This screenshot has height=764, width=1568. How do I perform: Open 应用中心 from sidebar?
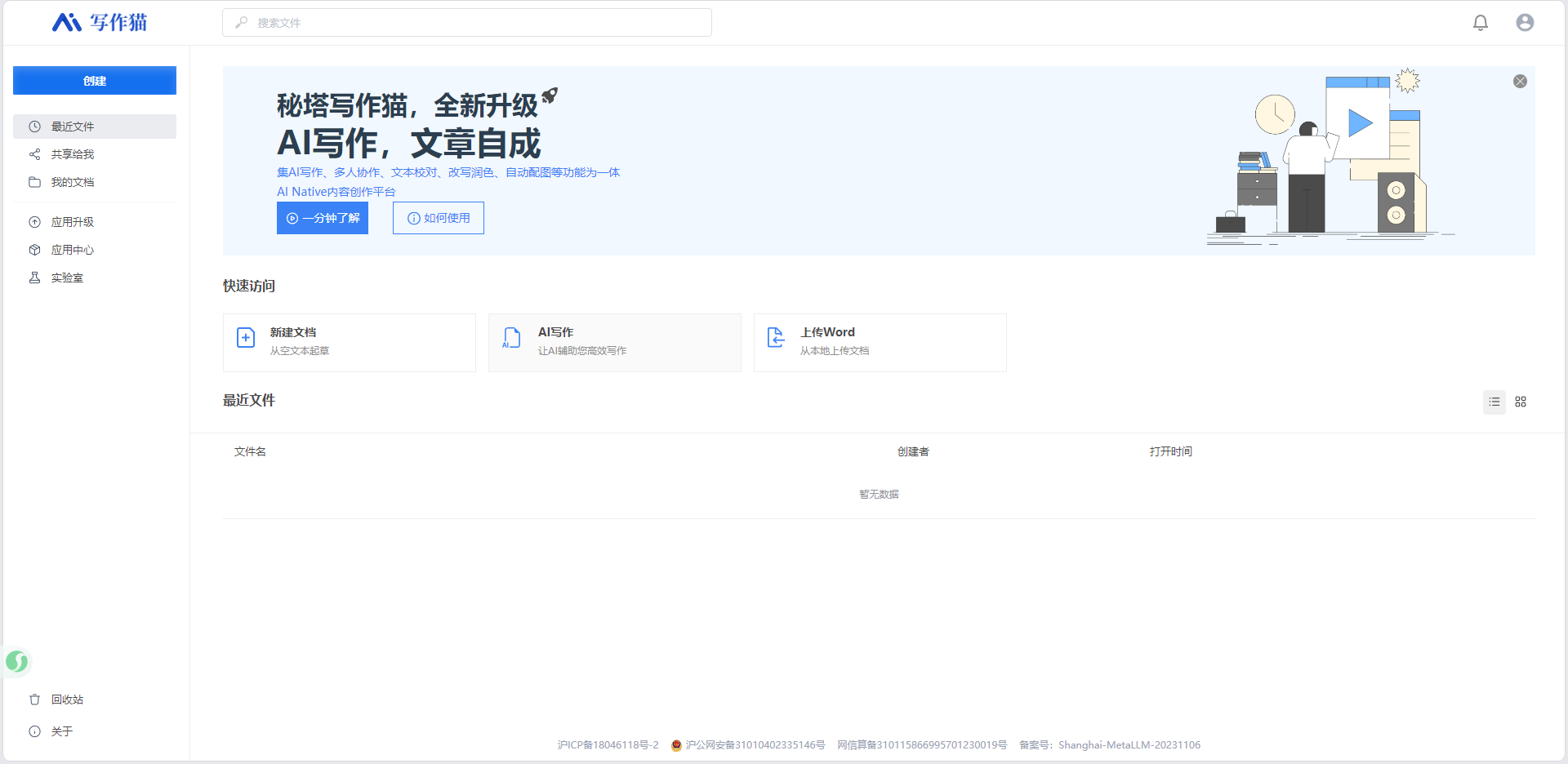72,250
